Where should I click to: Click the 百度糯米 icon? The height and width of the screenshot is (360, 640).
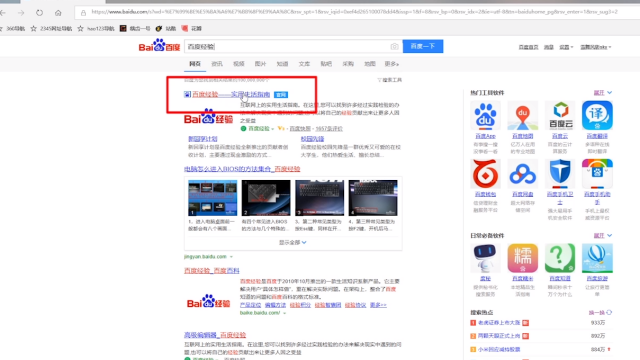522,258
